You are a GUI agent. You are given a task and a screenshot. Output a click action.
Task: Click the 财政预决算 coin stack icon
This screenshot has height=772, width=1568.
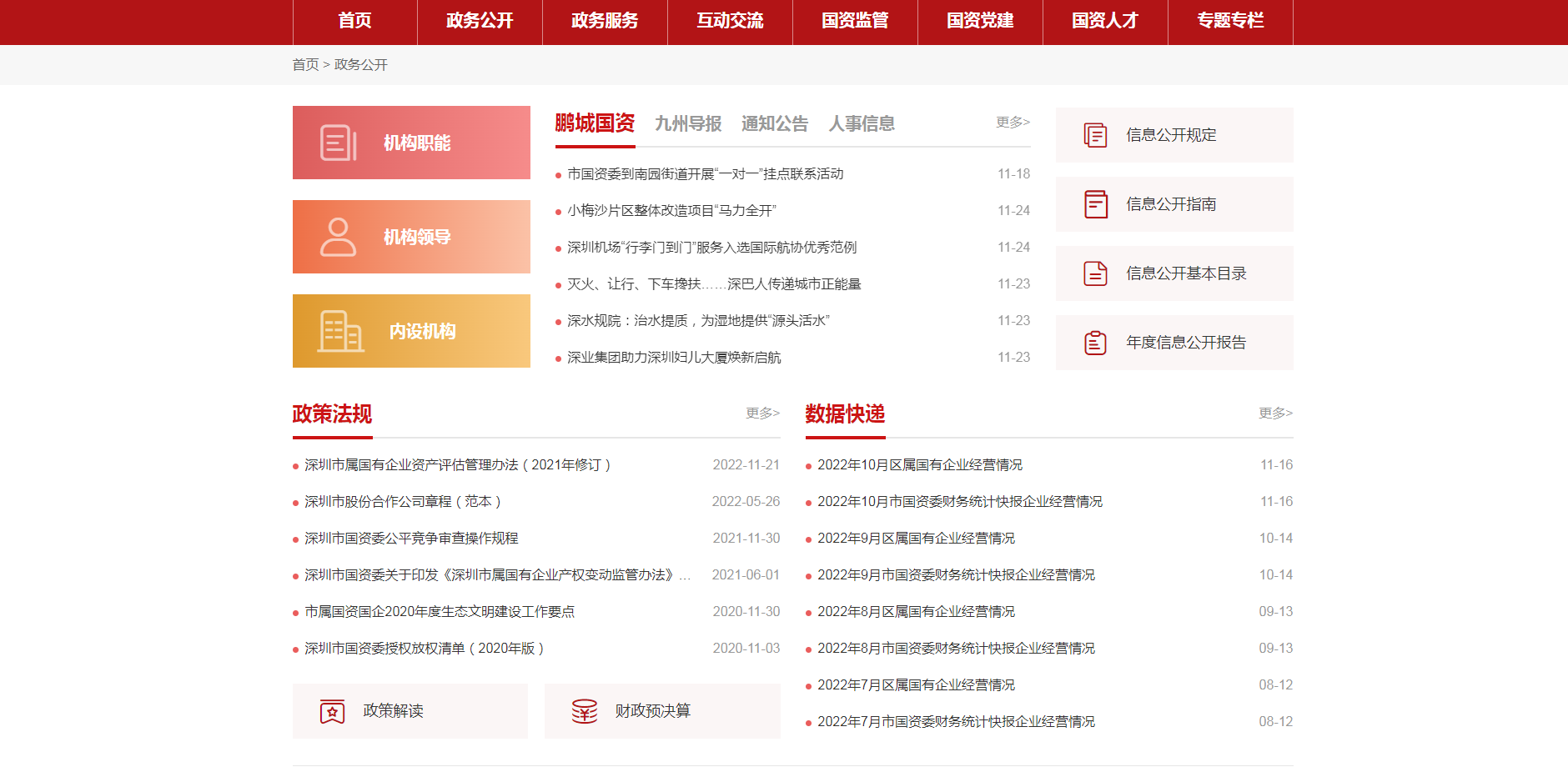pos(584,711)
